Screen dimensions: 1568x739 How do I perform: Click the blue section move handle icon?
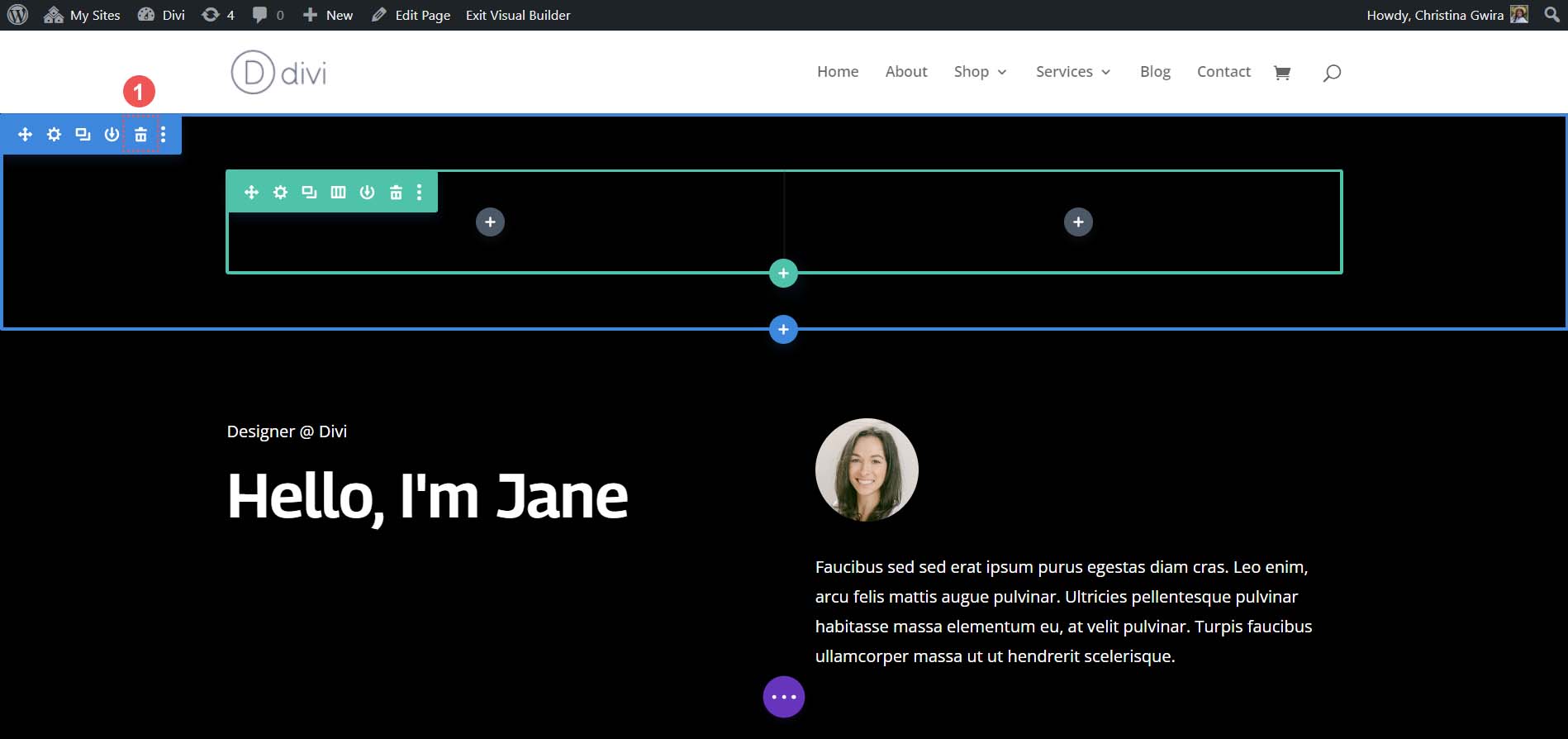tap(25, 135)
